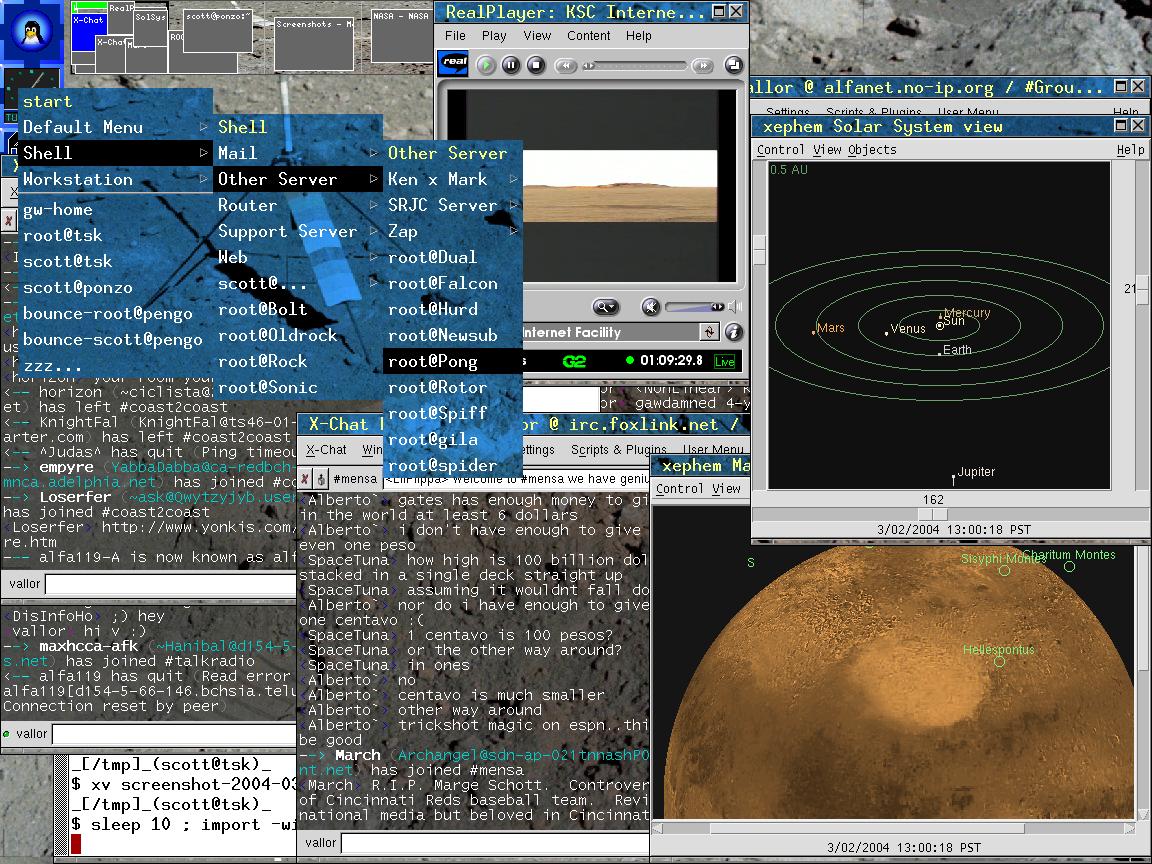Open the RealPlayer View menu

click(x=537, y=35)
